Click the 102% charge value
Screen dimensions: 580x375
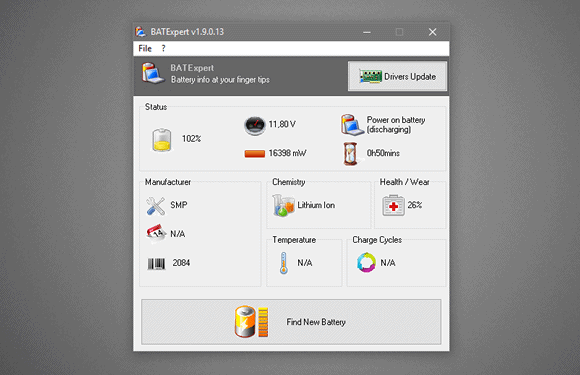tap(191, 139)
